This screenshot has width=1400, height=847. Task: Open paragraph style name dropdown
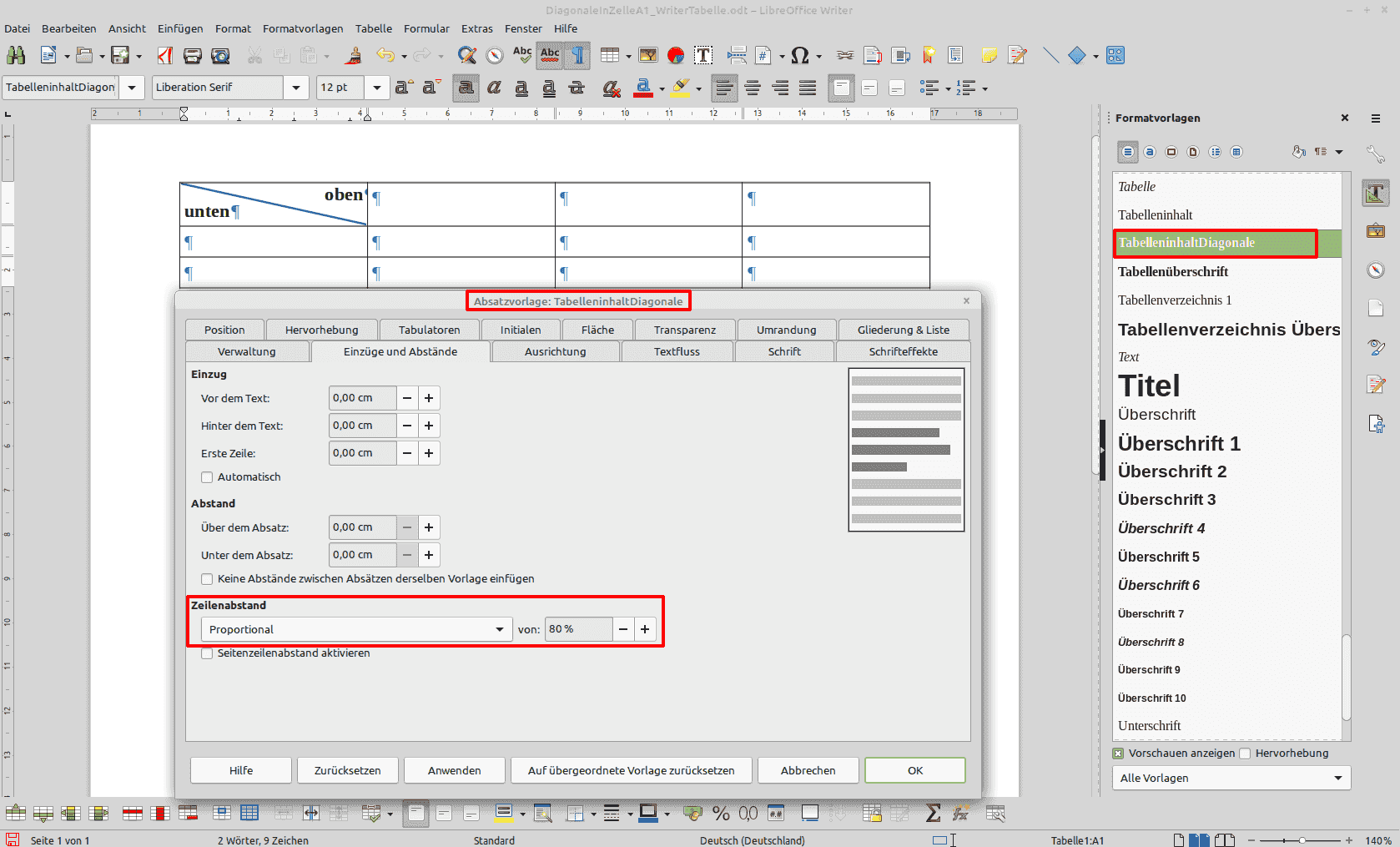pos(132,88)
